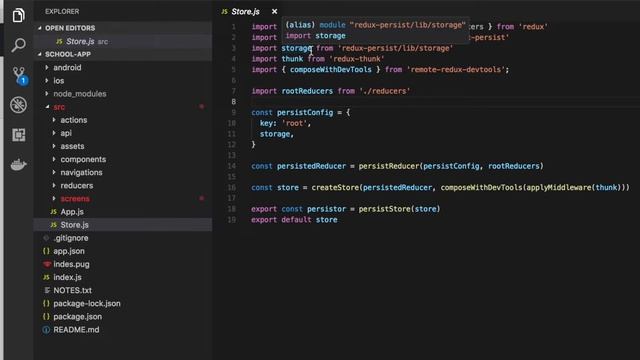This screenshot has height=360, width=640.
Task: Click the JS icon beside index.js
Action: [46, 277]
